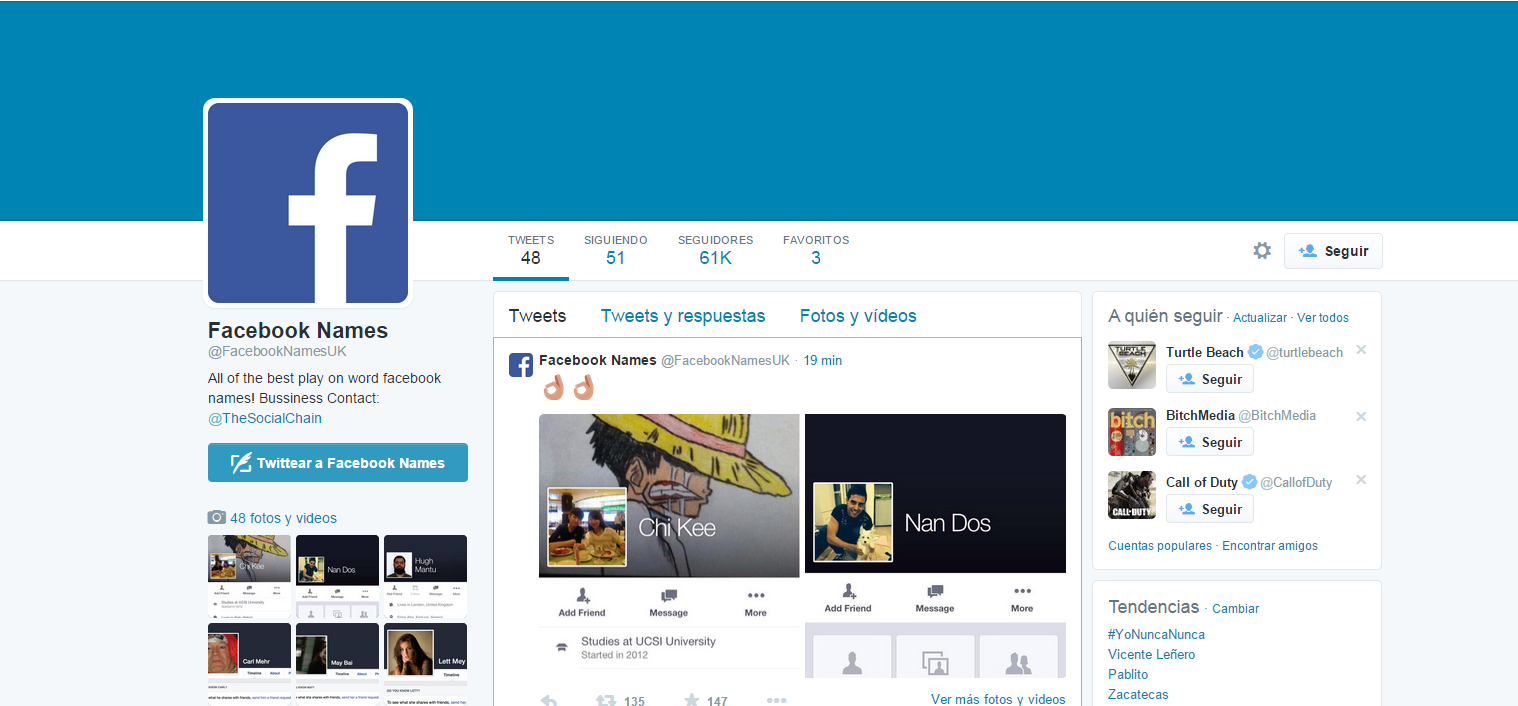
Task: Dismiss the Call of Duty suggestion
Action: tap(1361, 480)
